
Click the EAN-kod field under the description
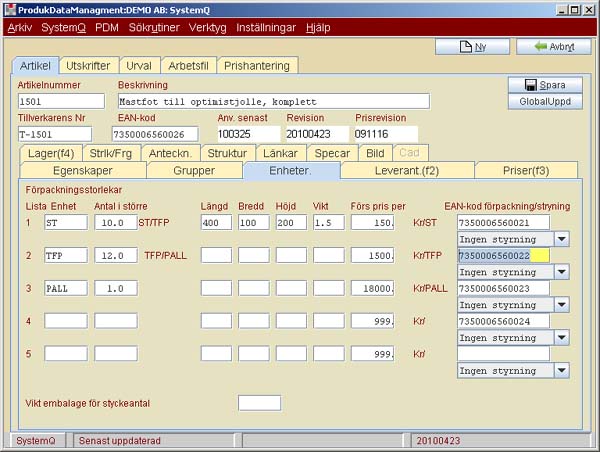click(x=155, y=134)
